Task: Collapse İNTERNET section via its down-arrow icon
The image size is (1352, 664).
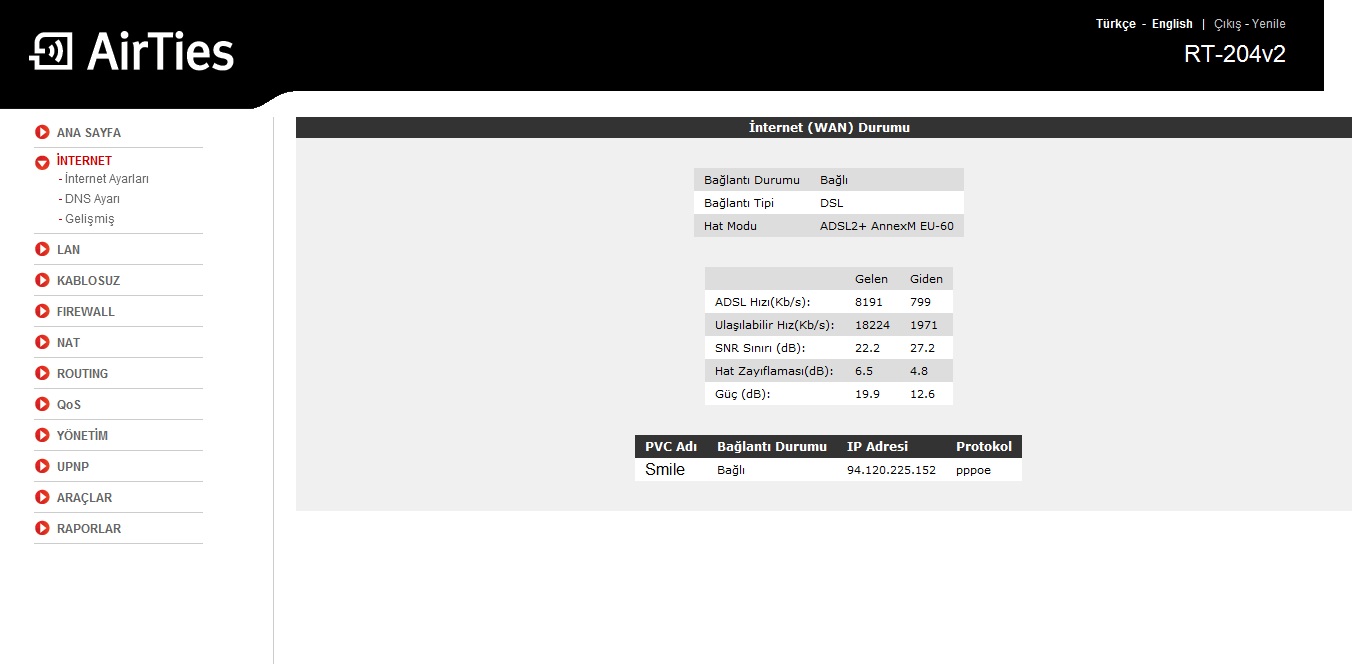Action: 42,162
